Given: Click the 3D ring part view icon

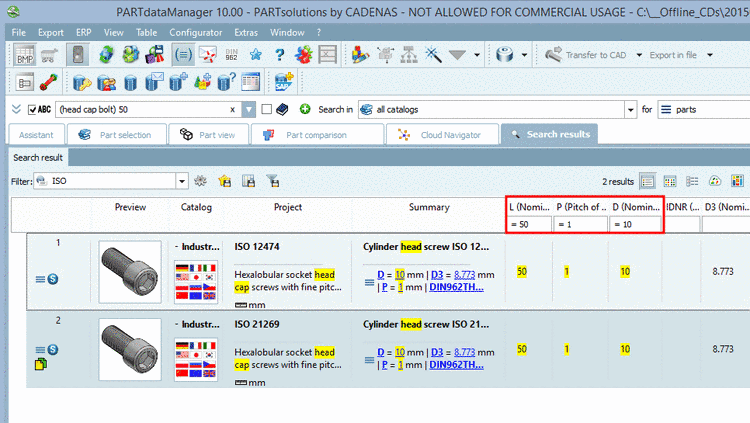Looking at the screenshot, I should pos(505,55).
